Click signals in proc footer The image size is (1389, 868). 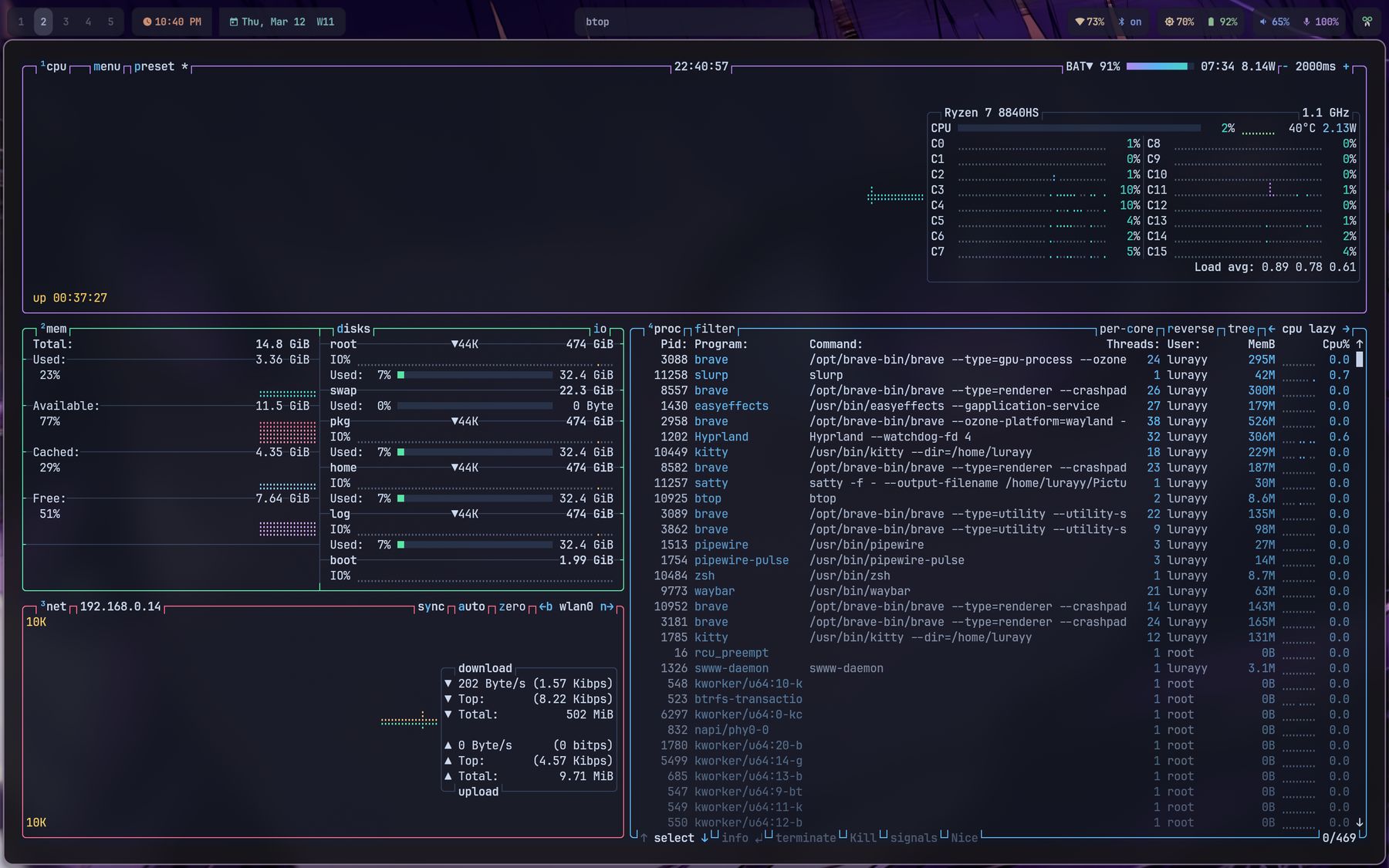click(x=914, y=838)
